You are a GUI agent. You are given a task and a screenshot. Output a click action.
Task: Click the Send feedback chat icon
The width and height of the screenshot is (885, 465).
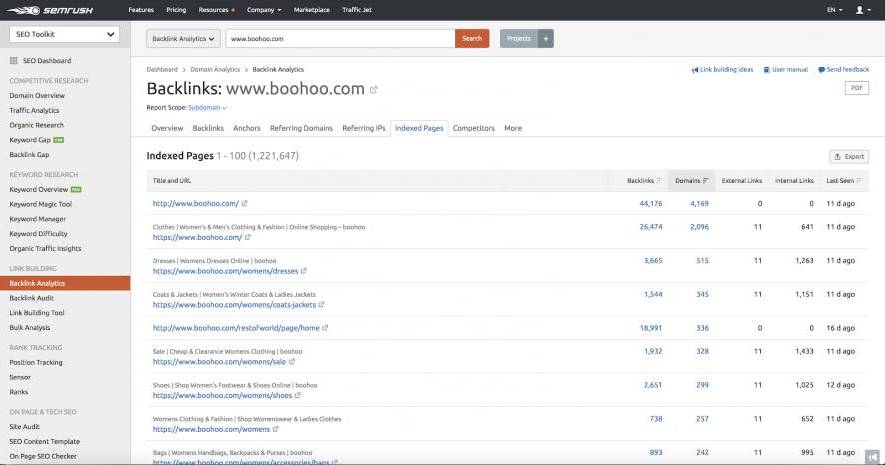click(x=821, y=70)
